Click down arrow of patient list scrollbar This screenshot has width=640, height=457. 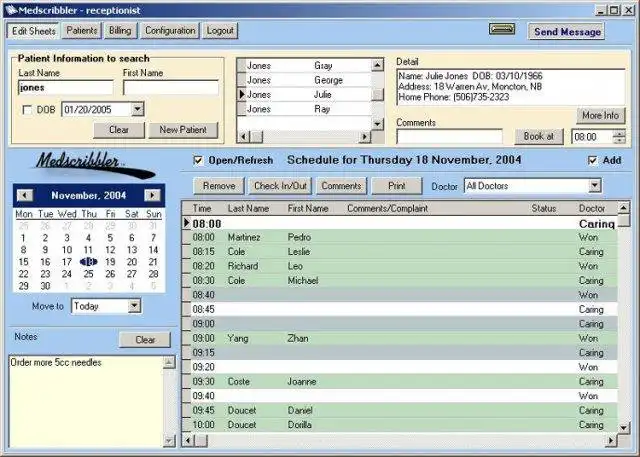(378, 124)
